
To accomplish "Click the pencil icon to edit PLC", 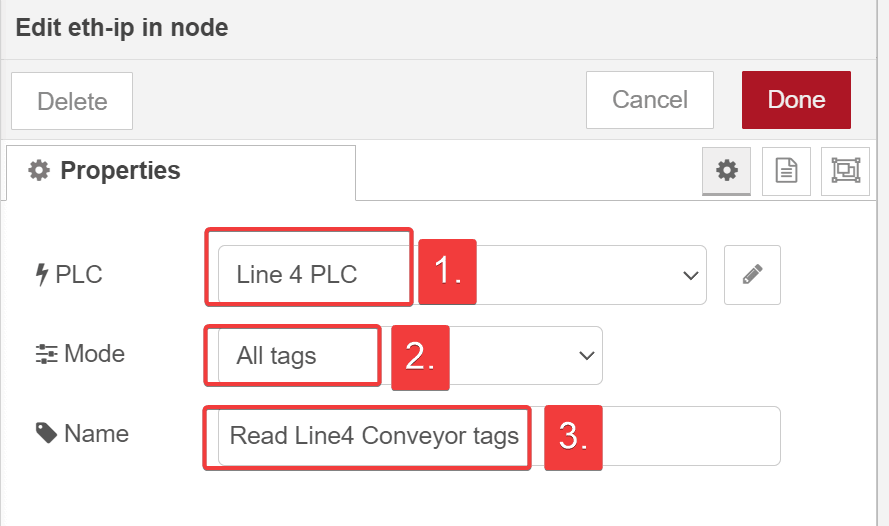I will [752, 274].
